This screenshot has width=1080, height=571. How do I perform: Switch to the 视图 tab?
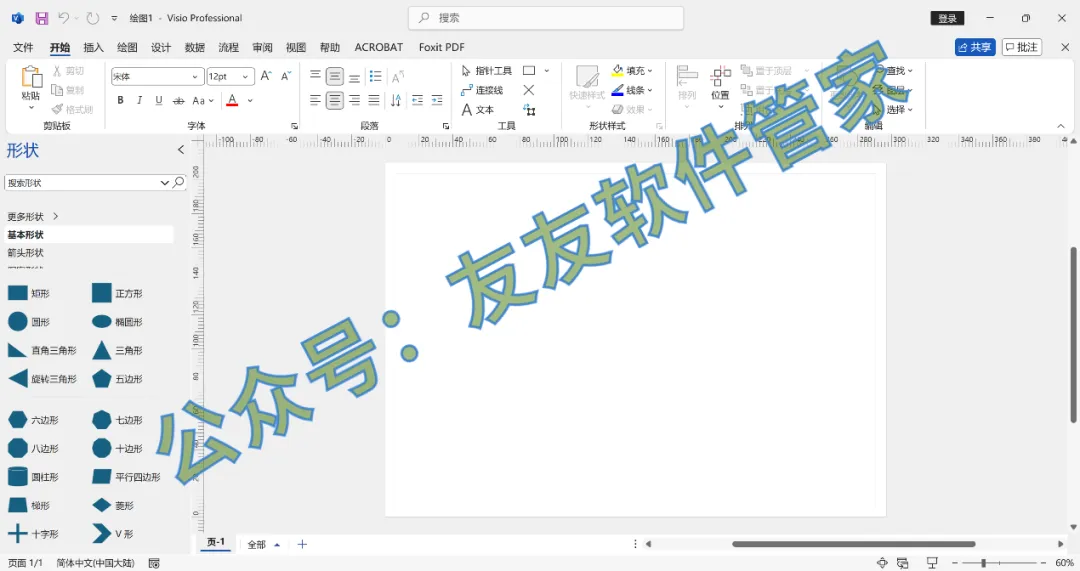pyautogui.click(x=295, y=48)
